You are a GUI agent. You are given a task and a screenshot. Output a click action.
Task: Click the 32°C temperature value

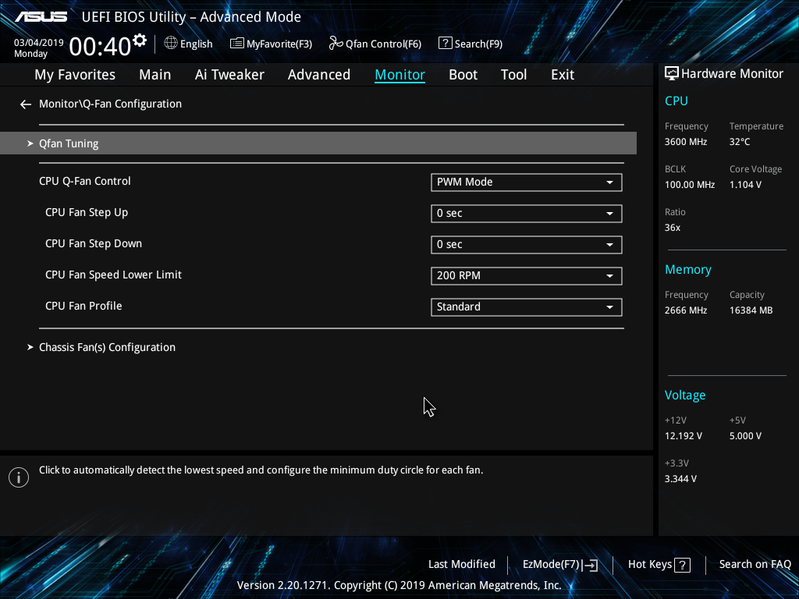(x=739, y=142)
